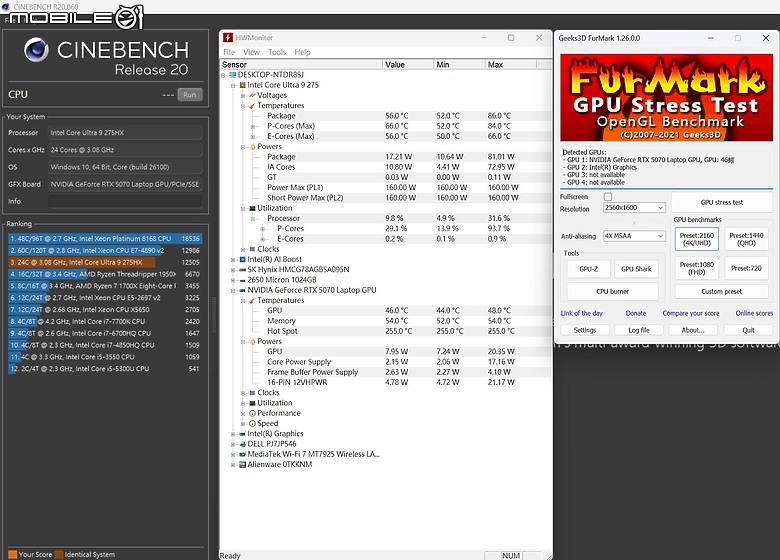The image size is (780, 560).
Task: Open the FurMark Log file button
Action: pos(639,330)
